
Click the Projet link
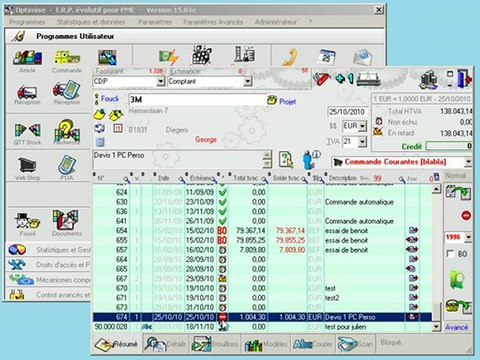point(287,101)
